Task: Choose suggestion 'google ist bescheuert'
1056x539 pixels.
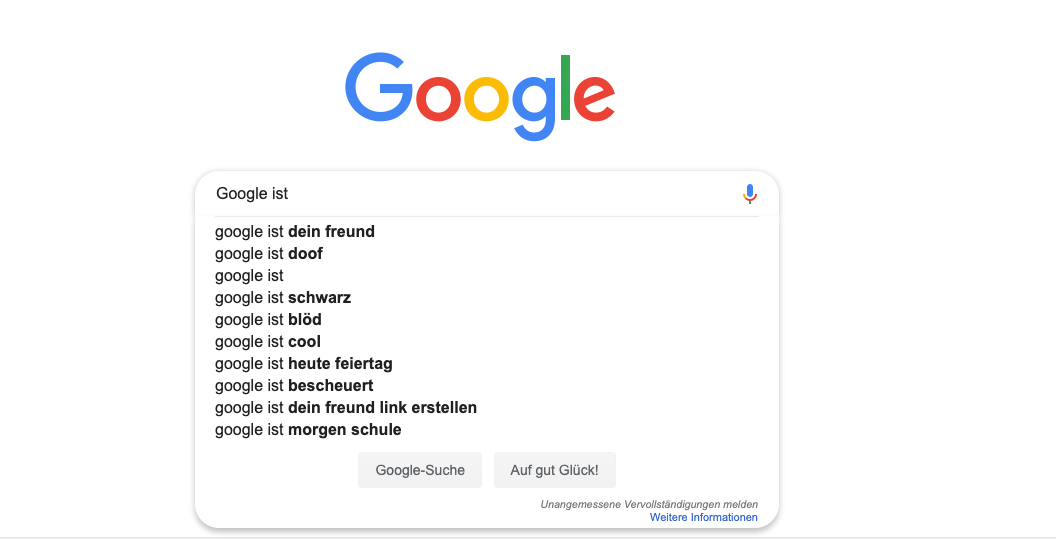Action: [486, 385]
